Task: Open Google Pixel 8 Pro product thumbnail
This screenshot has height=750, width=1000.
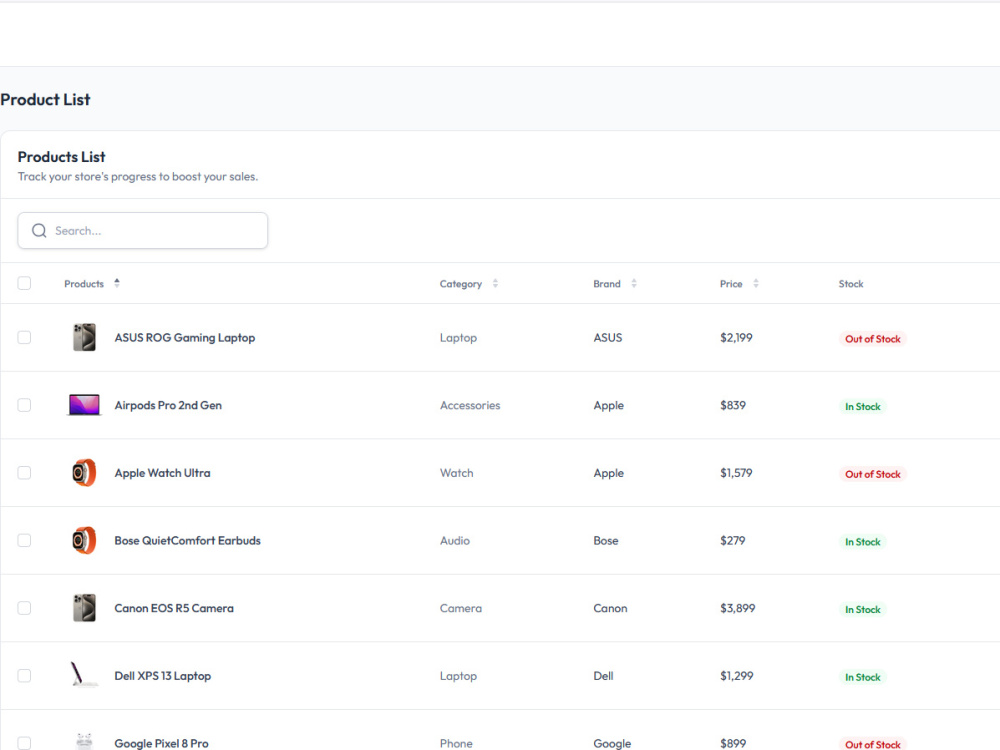Action: 84,741
